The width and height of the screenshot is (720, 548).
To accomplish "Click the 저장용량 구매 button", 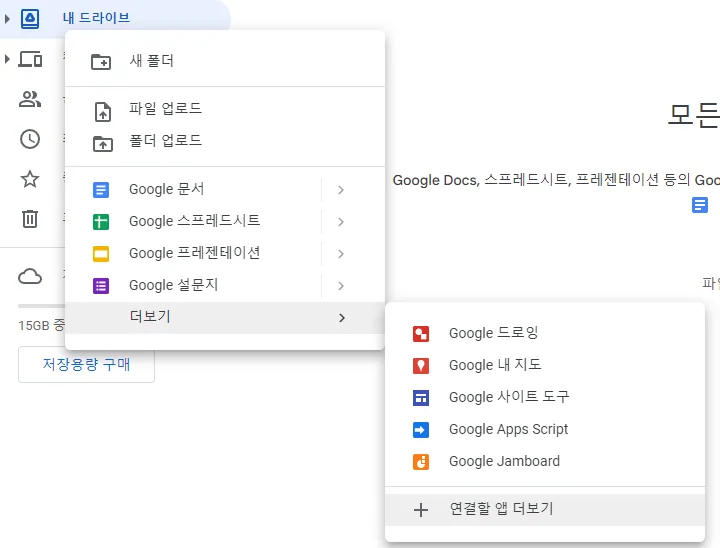I will pyautogui.click(x=86, y=365).
